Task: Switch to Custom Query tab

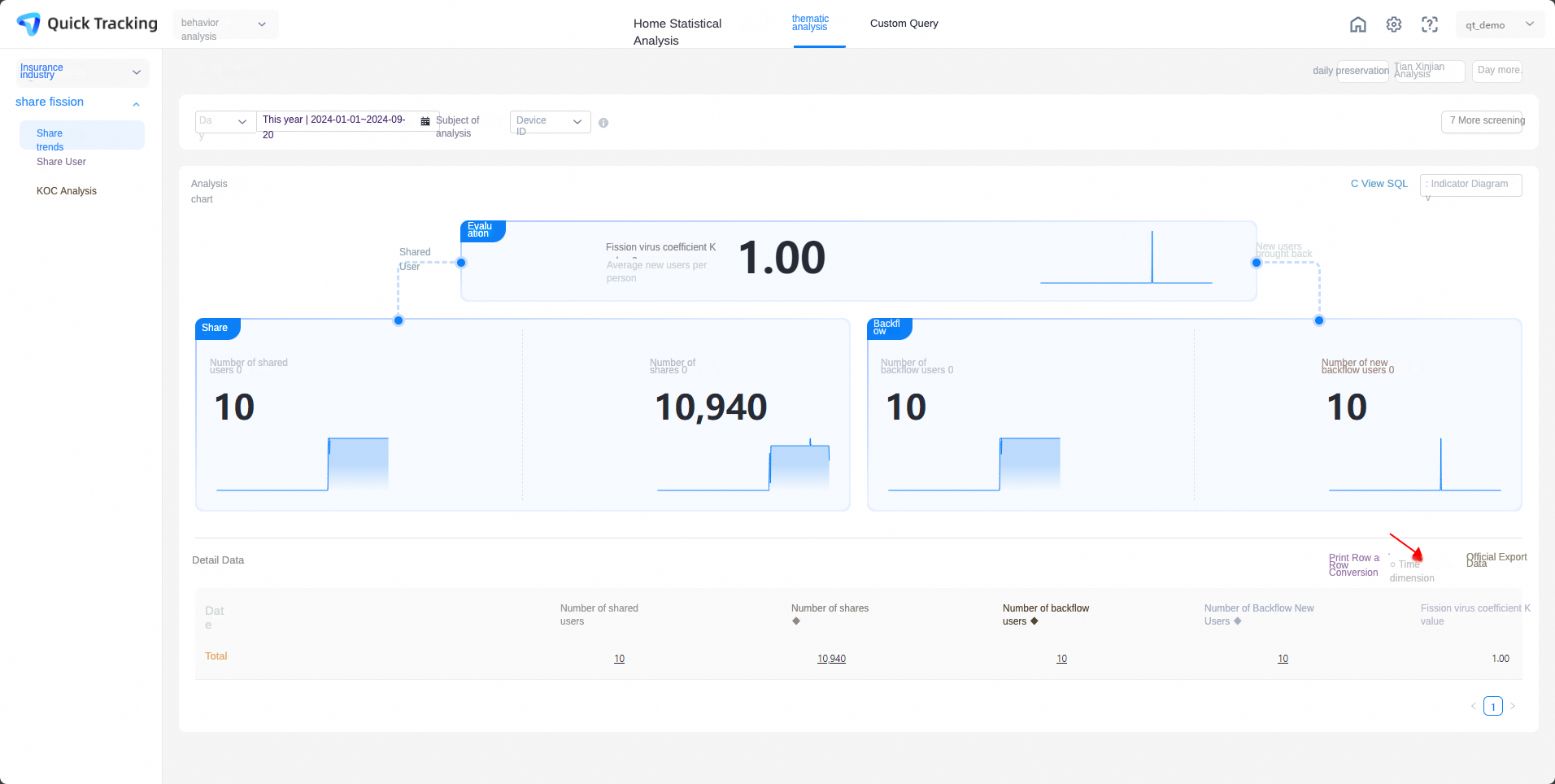Action: [x=904, y=24]
